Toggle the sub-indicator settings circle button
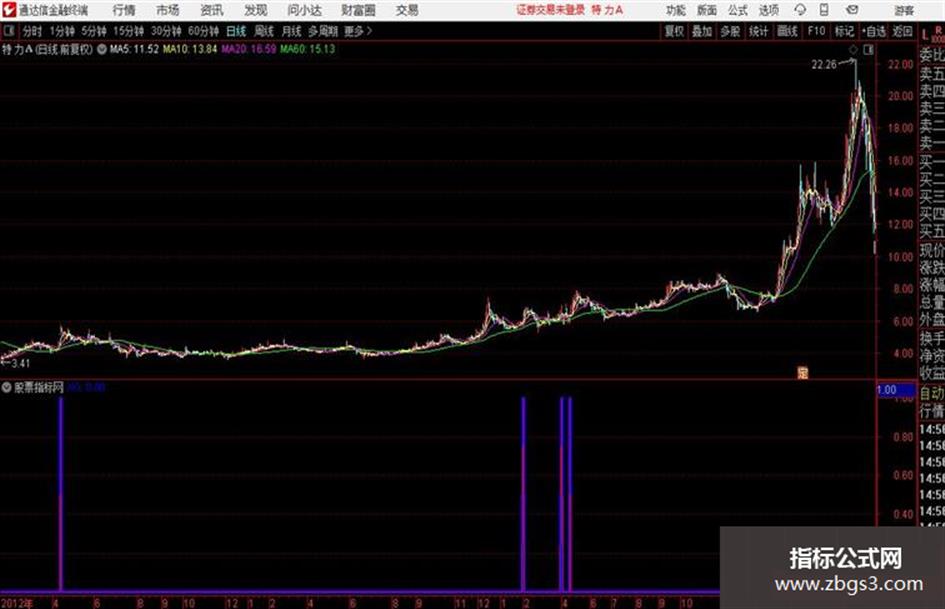Image resolution: width=945 pixels, height=609 pixels. [x=7, y=387]
